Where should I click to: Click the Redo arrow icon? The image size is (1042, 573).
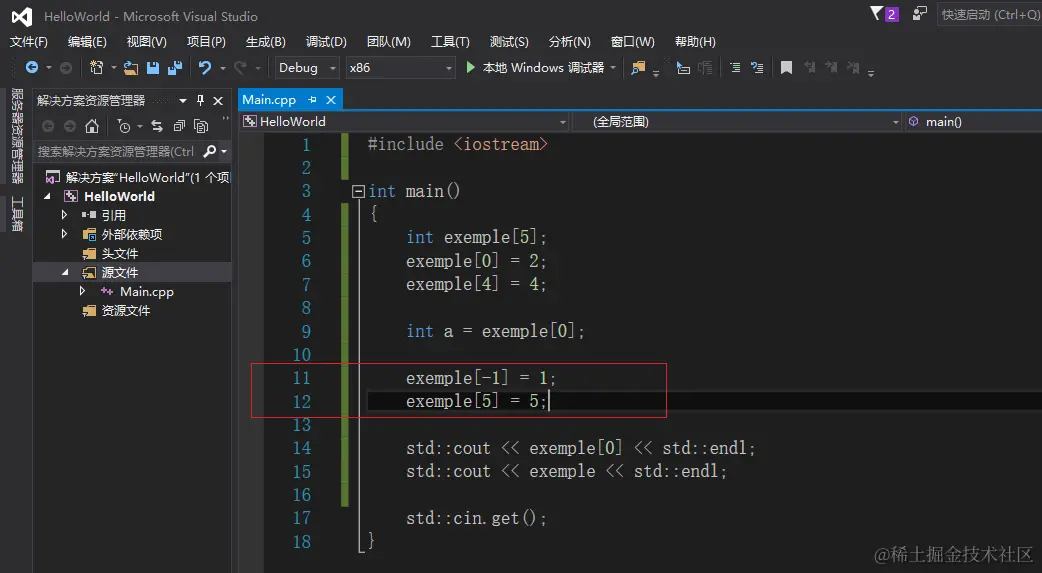pyautogui.click(x=240, y=67)
